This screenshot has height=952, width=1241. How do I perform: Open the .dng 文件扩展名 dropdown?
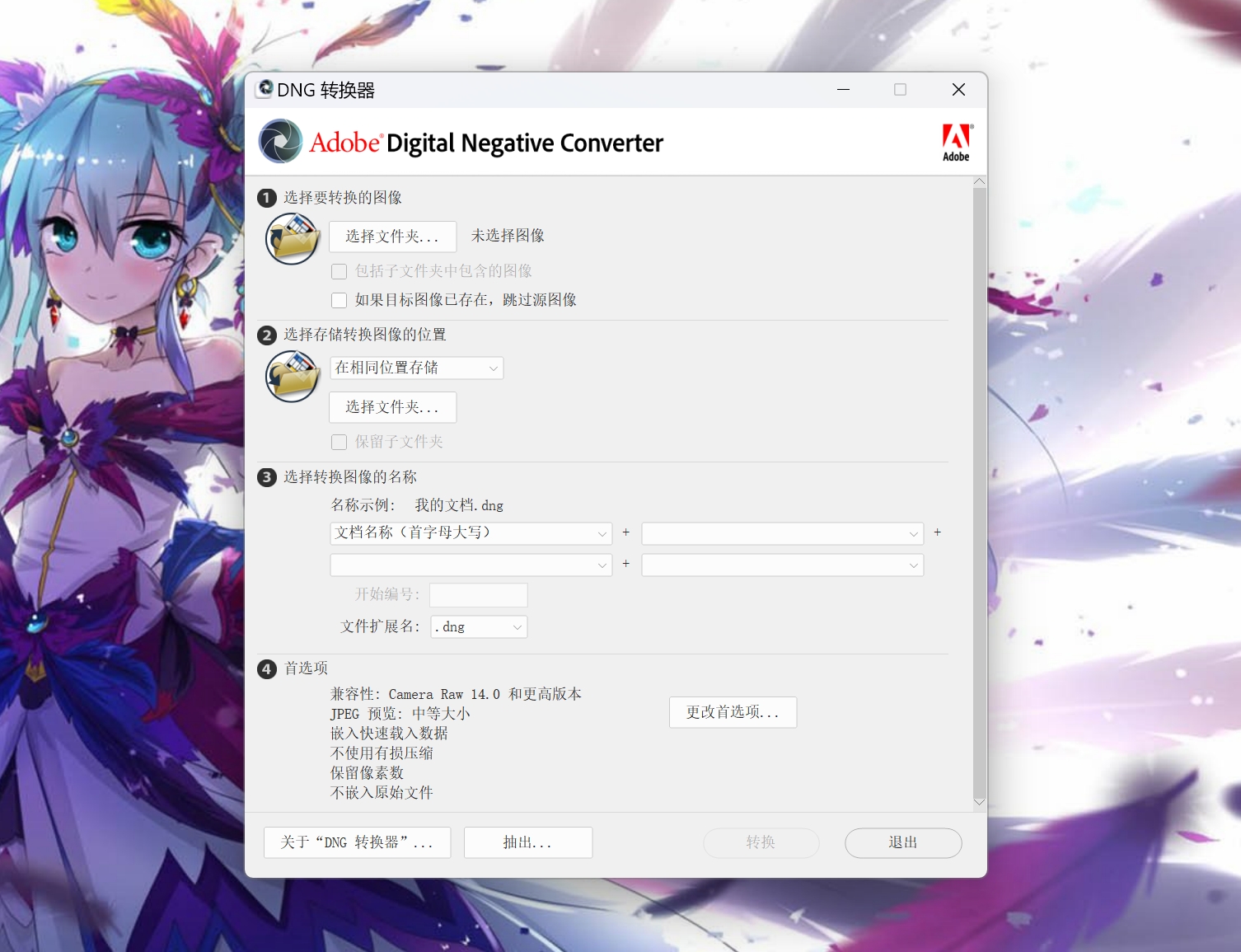[479, 627]
